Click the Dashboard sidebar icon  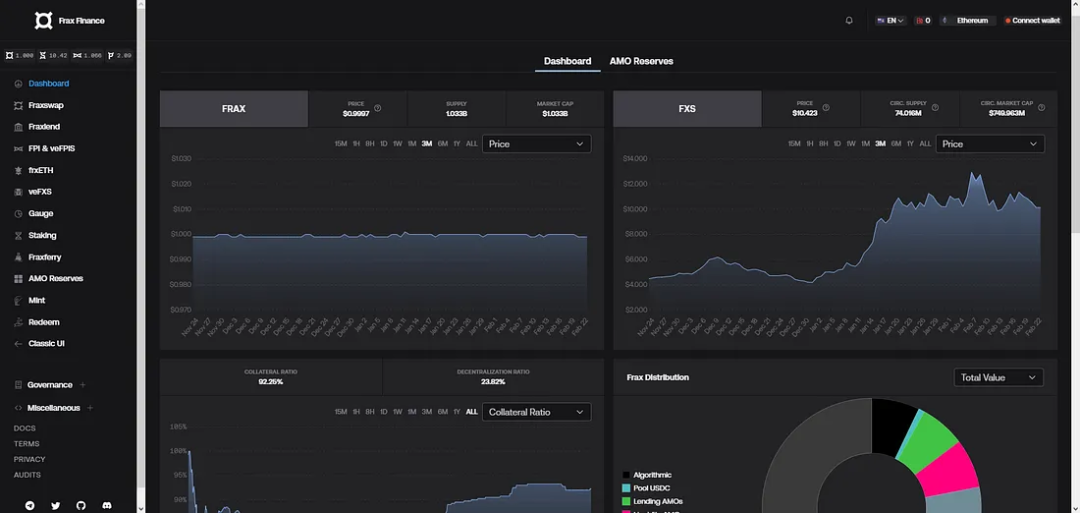[x=19, y=84]
